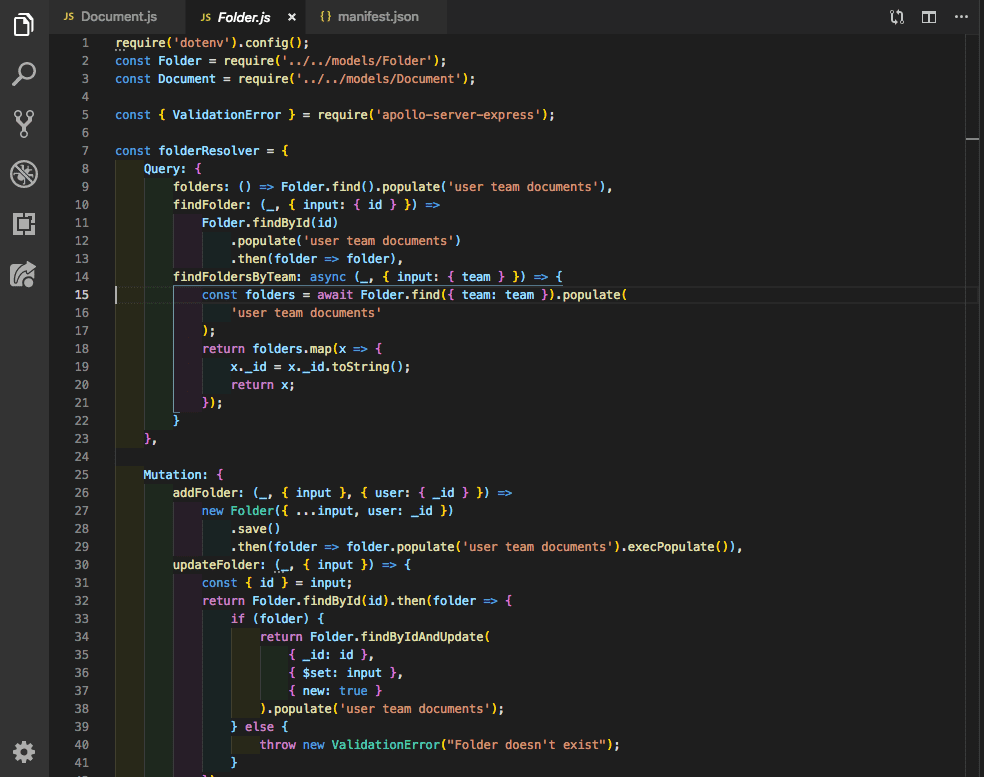Show the Source Control view
The width and height of the screenshot is (984, 777).
[x=24, y=124]
